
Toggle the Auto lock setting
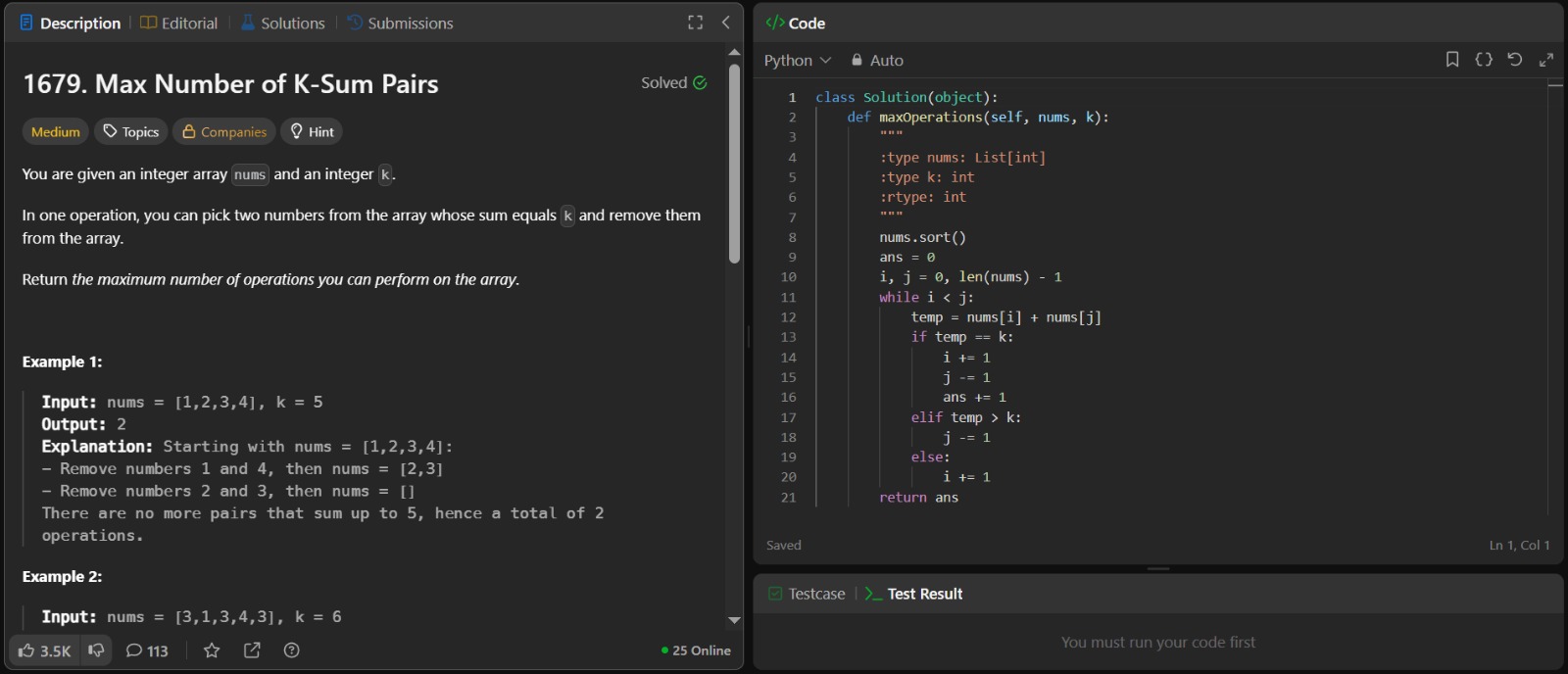click(x=877, y=60)
